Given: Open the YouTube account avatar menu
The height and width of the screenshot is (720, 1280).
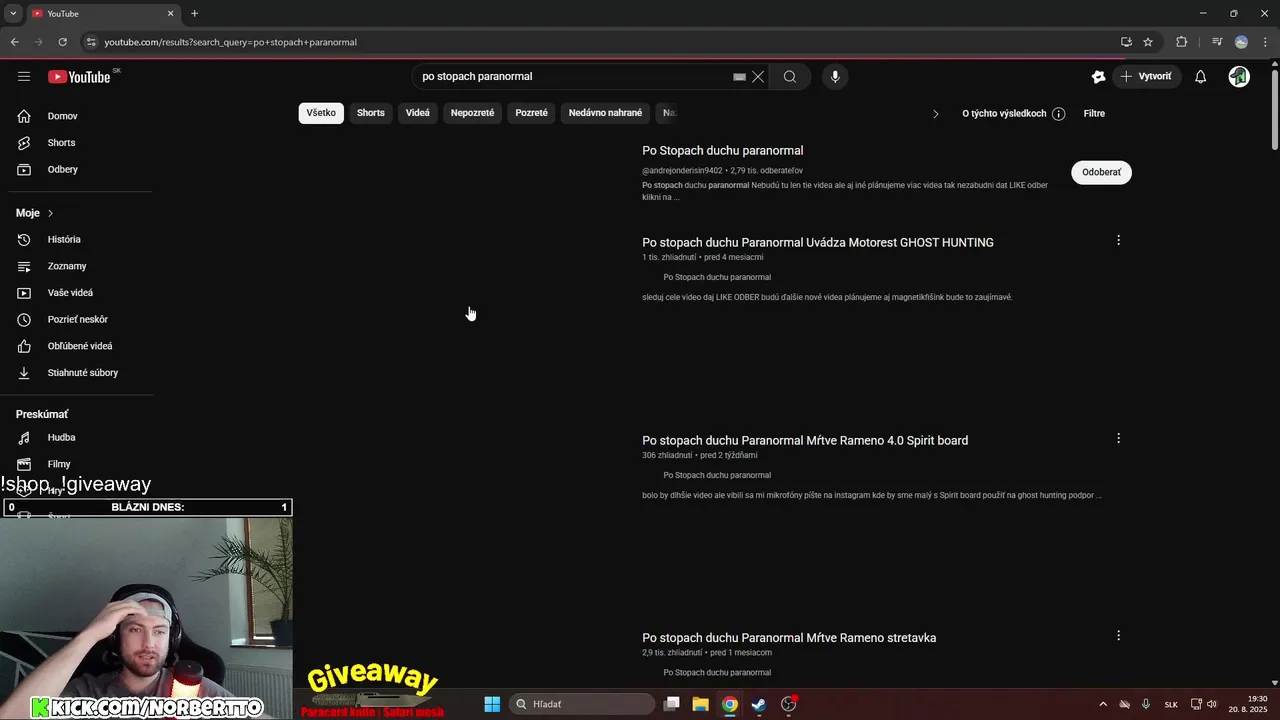Looking at the screenshot, I should click(x=1239, y=76).
